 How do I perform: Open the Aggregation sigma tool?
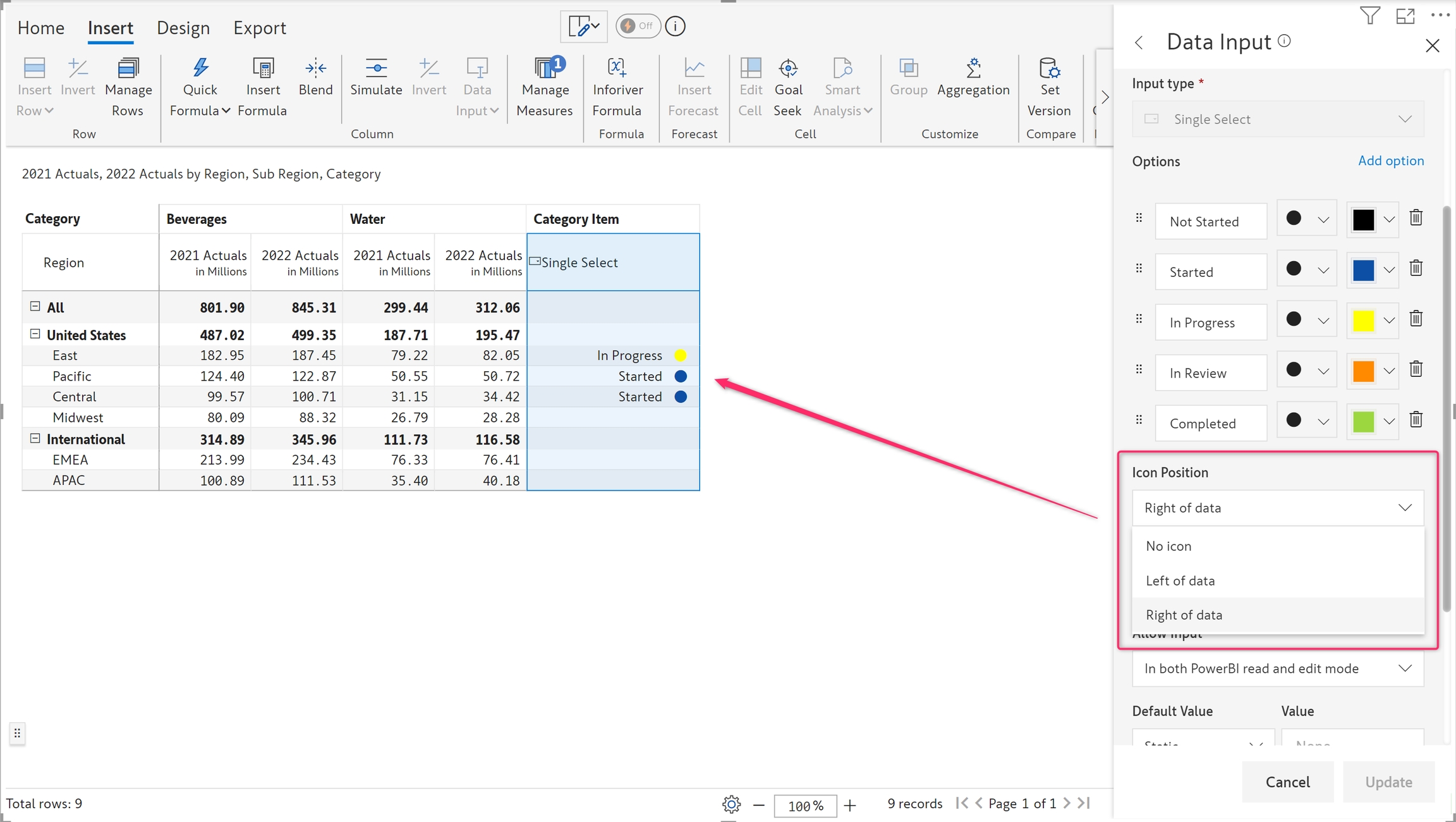coord(973,68)
